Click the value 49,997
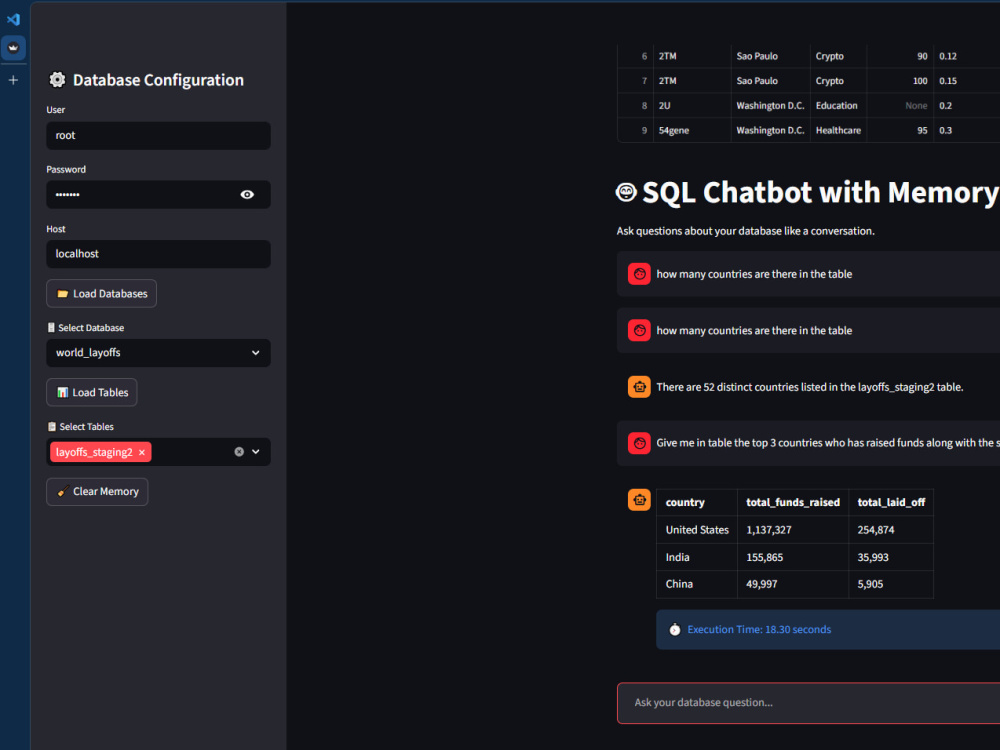 pos(761,584)
